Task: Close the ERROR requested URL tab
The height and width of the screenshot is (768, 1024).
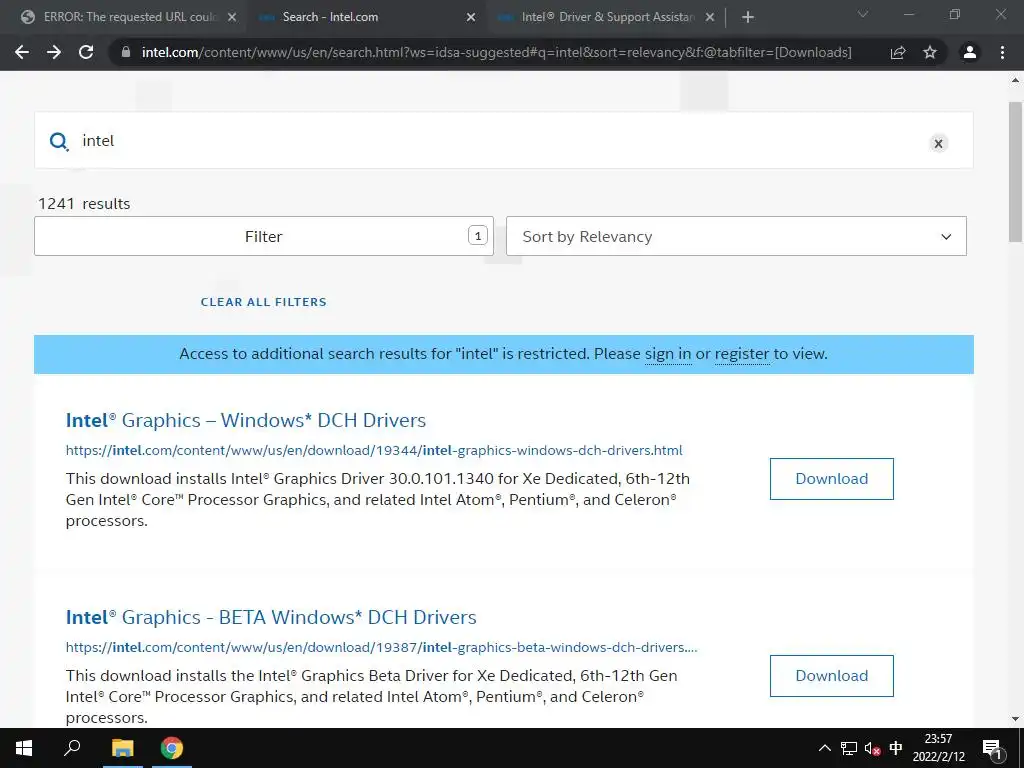Action: point(232,17)
